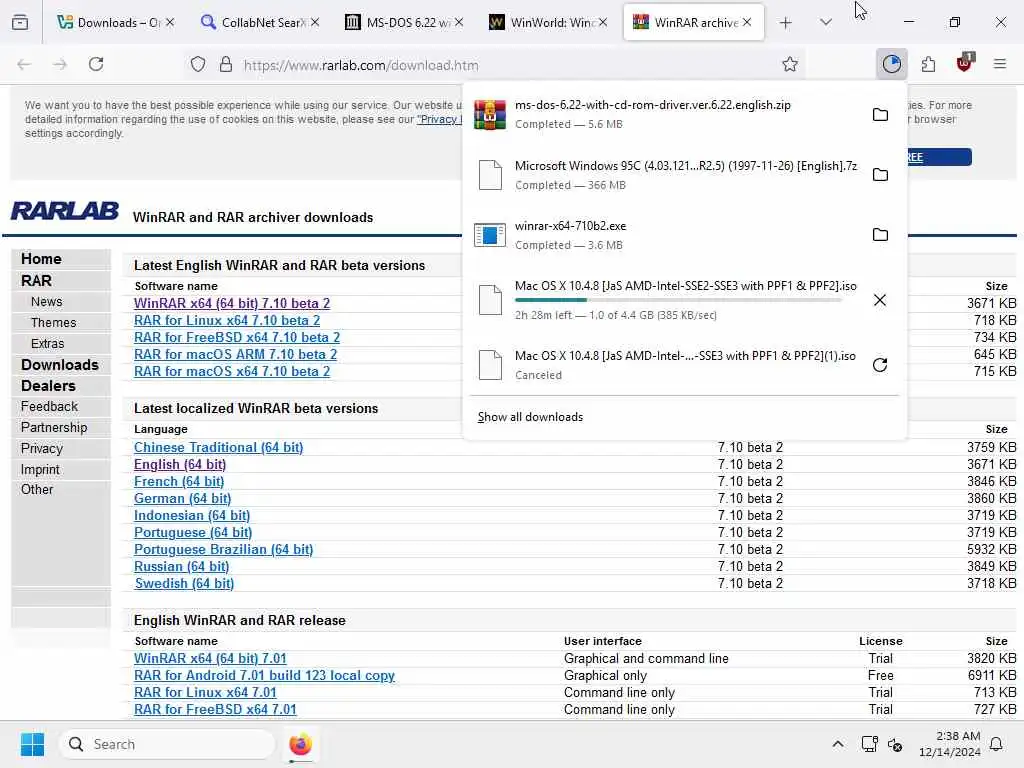Open a new tab with plus button

pos(786,23)
